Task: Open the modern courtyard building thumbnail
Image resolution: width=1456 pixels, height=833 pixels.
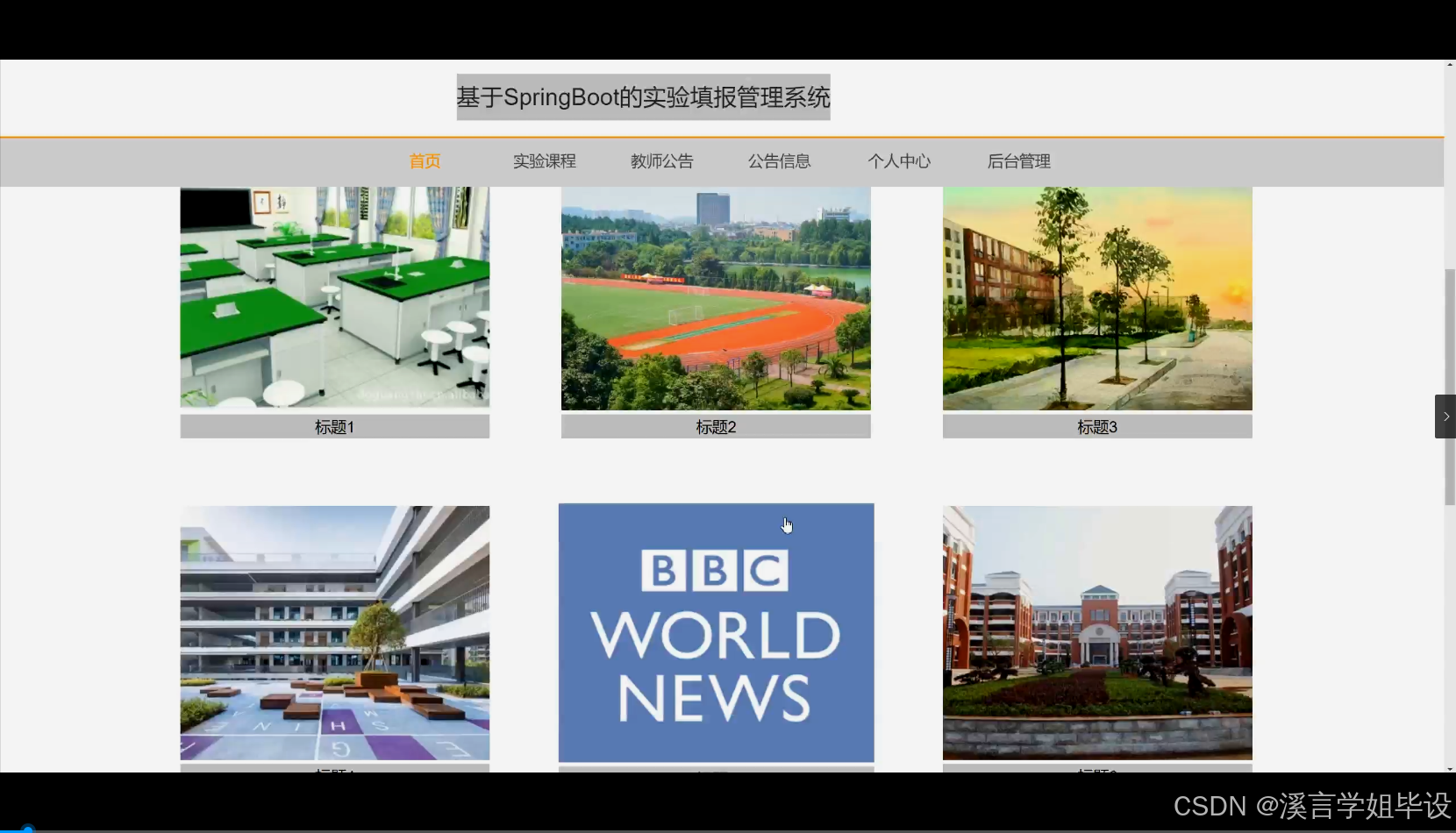Action: click(335, 633)
